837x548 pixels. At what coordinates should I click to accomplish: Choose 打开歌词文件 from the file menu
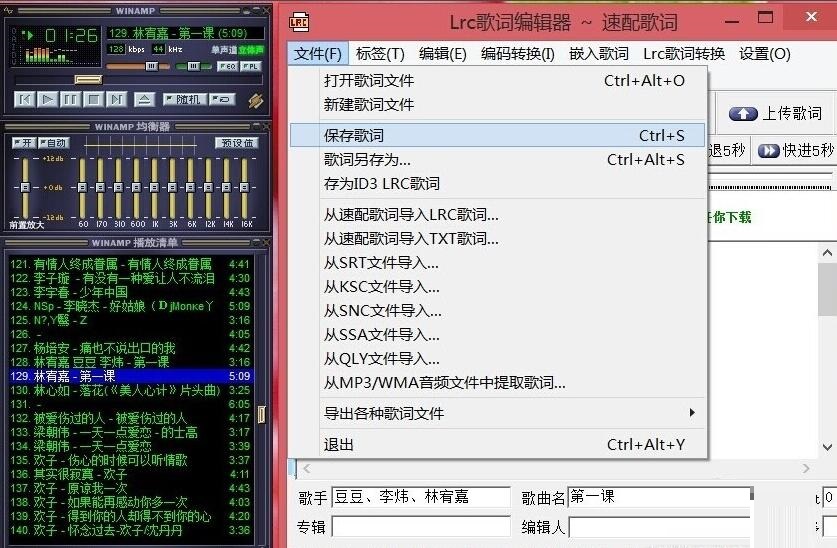pos(498,81)
